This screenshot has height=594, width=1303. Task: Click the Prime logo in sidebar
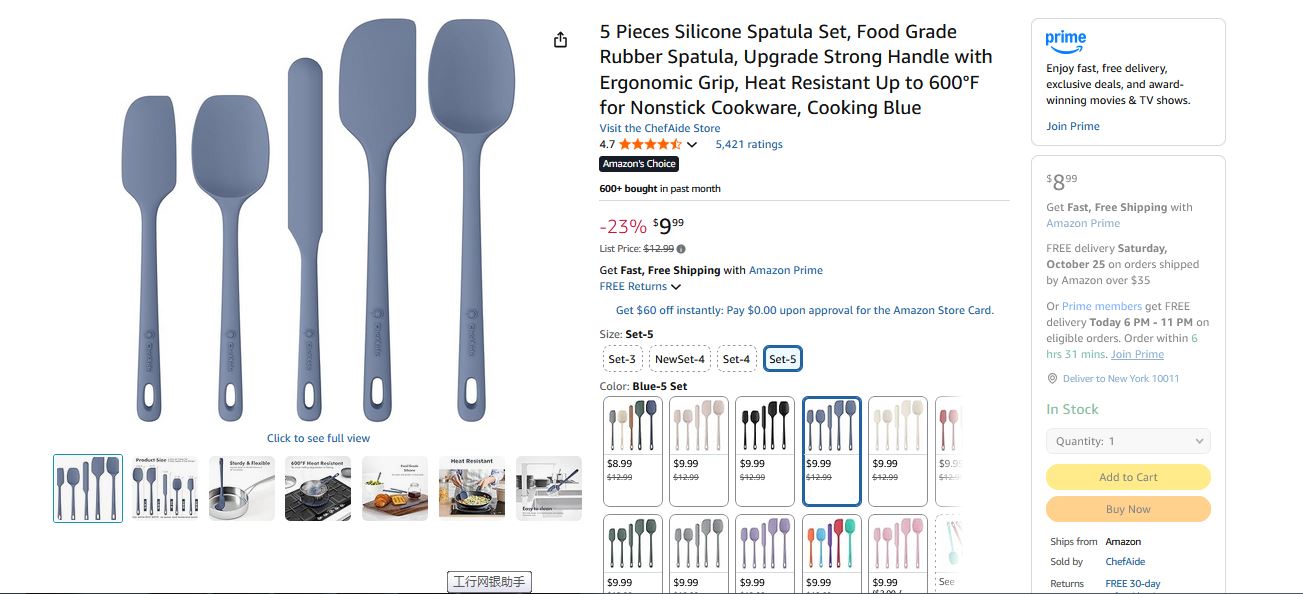1065,41
